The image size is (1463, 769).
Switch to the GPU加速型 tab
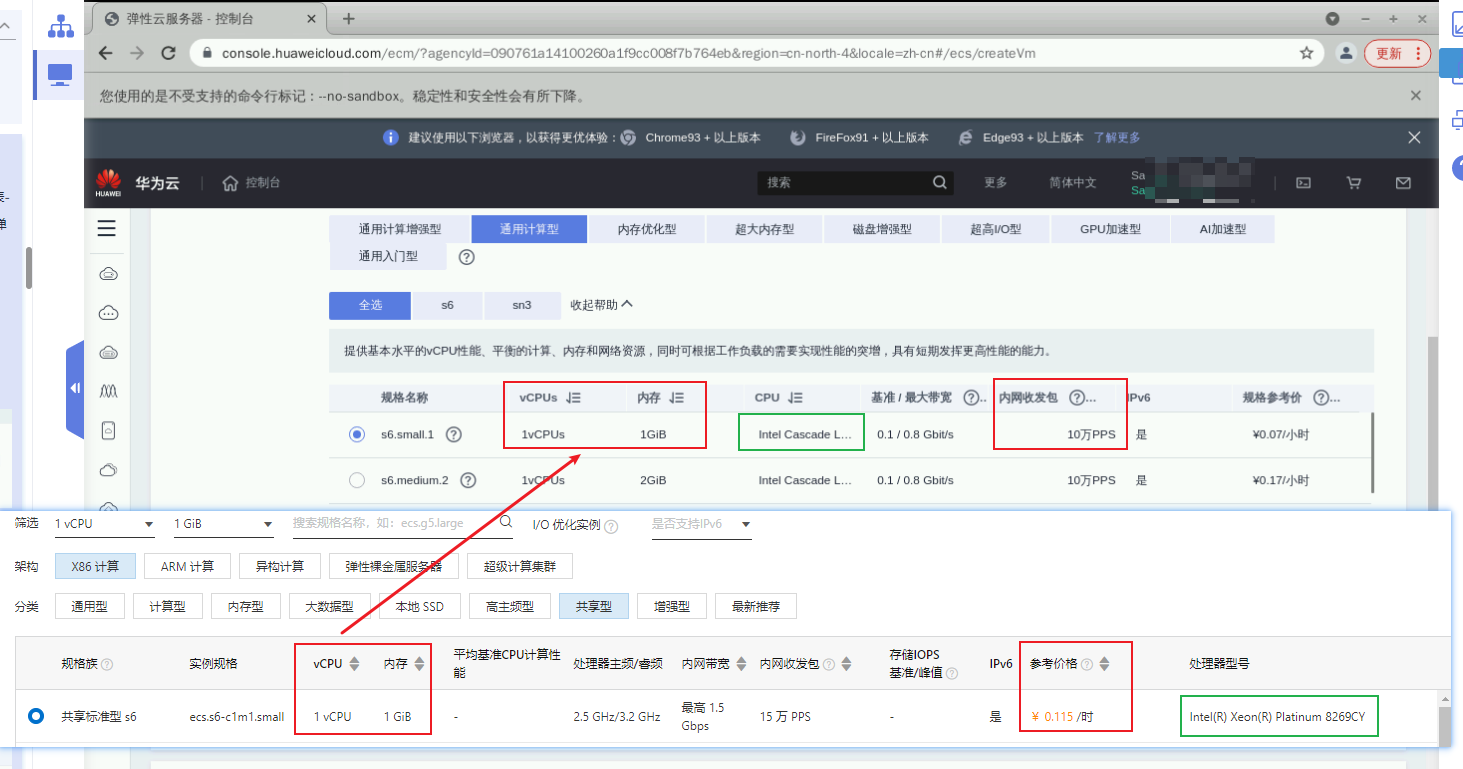pos(1110,228)
